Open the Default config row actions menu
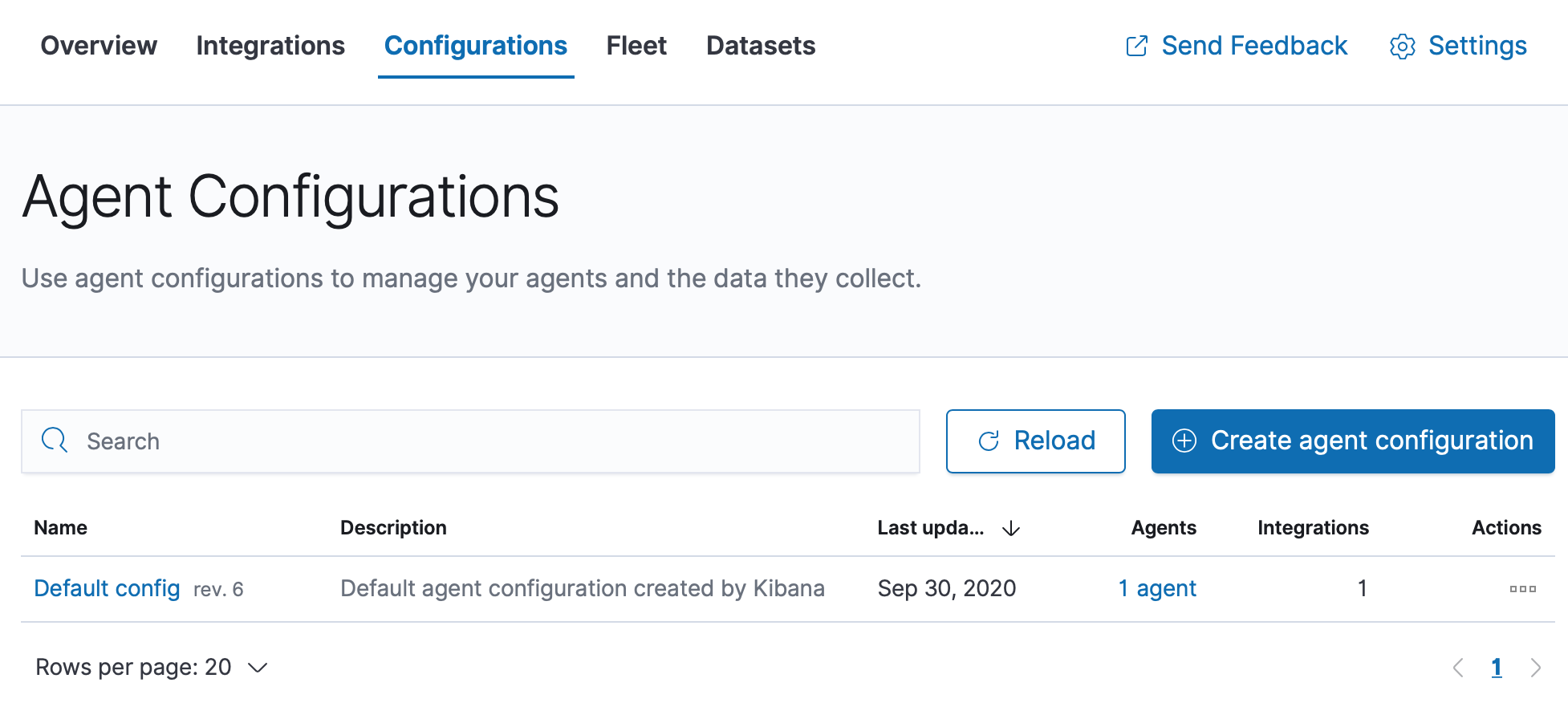Screen dimensions: 1568x719 [x=1522, y=589]
